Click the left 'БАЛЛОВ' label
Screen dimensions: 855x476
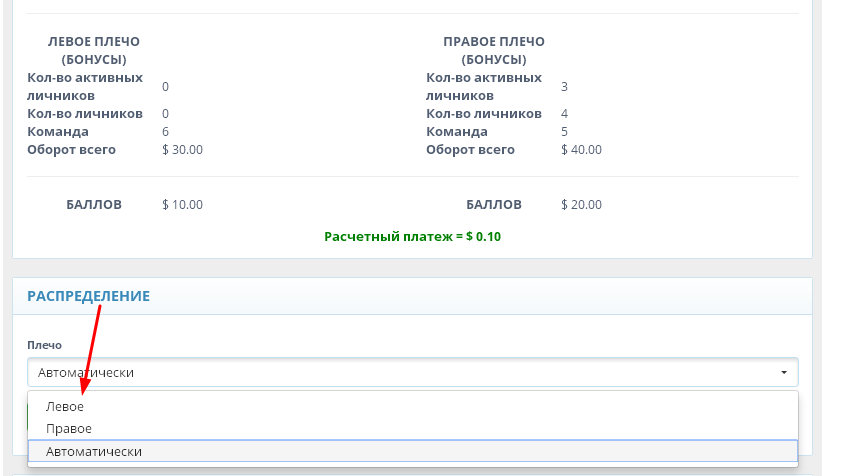[94, 204]
